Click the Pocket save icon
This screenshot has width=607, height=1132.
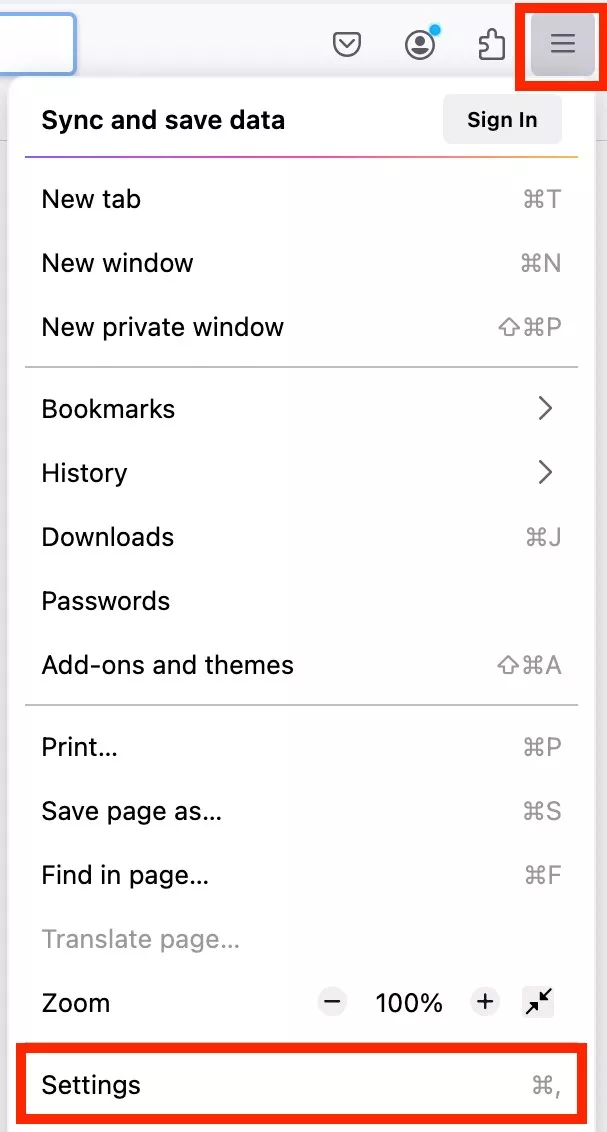(347, 45)
